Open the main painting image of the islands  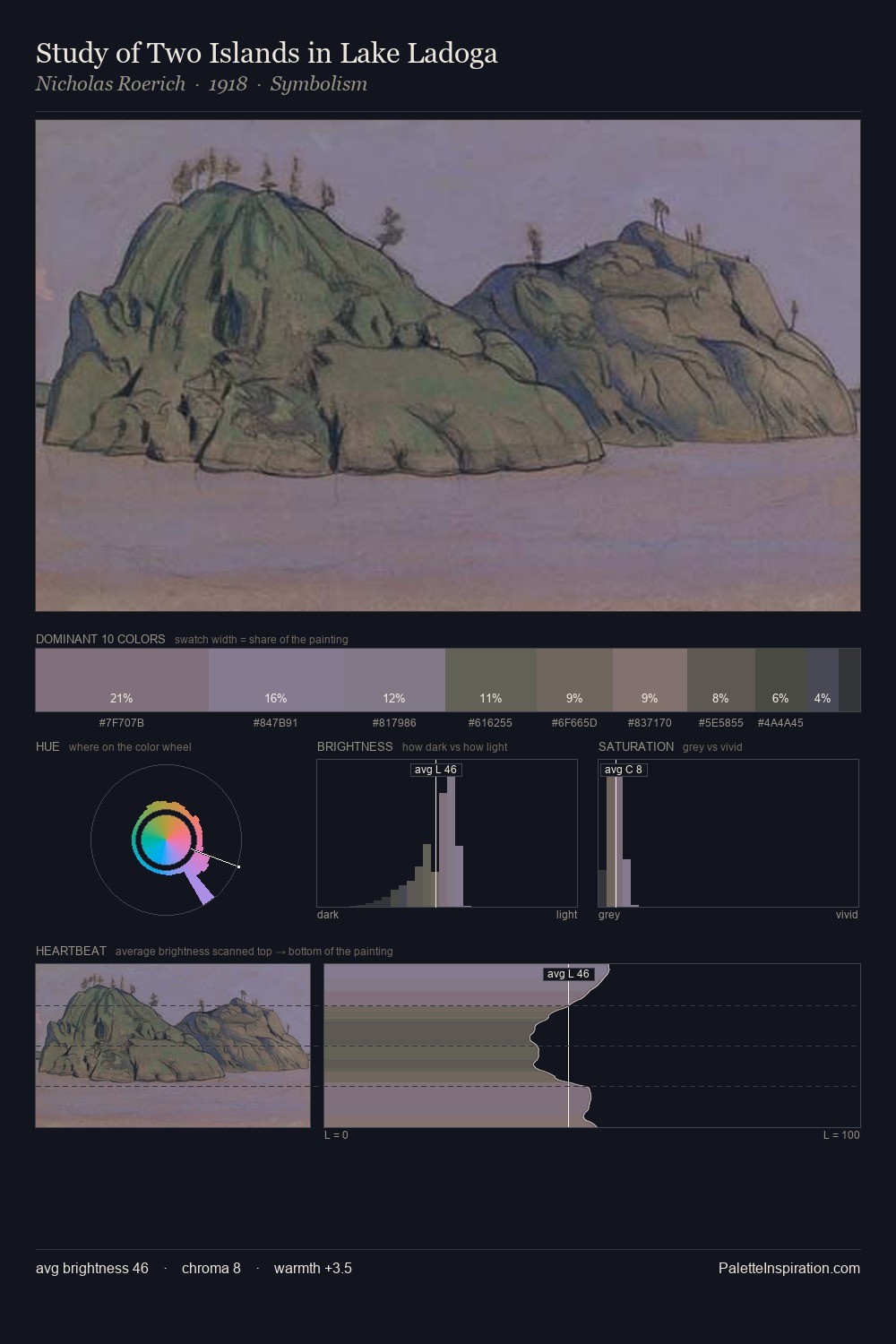click(448, 366)
